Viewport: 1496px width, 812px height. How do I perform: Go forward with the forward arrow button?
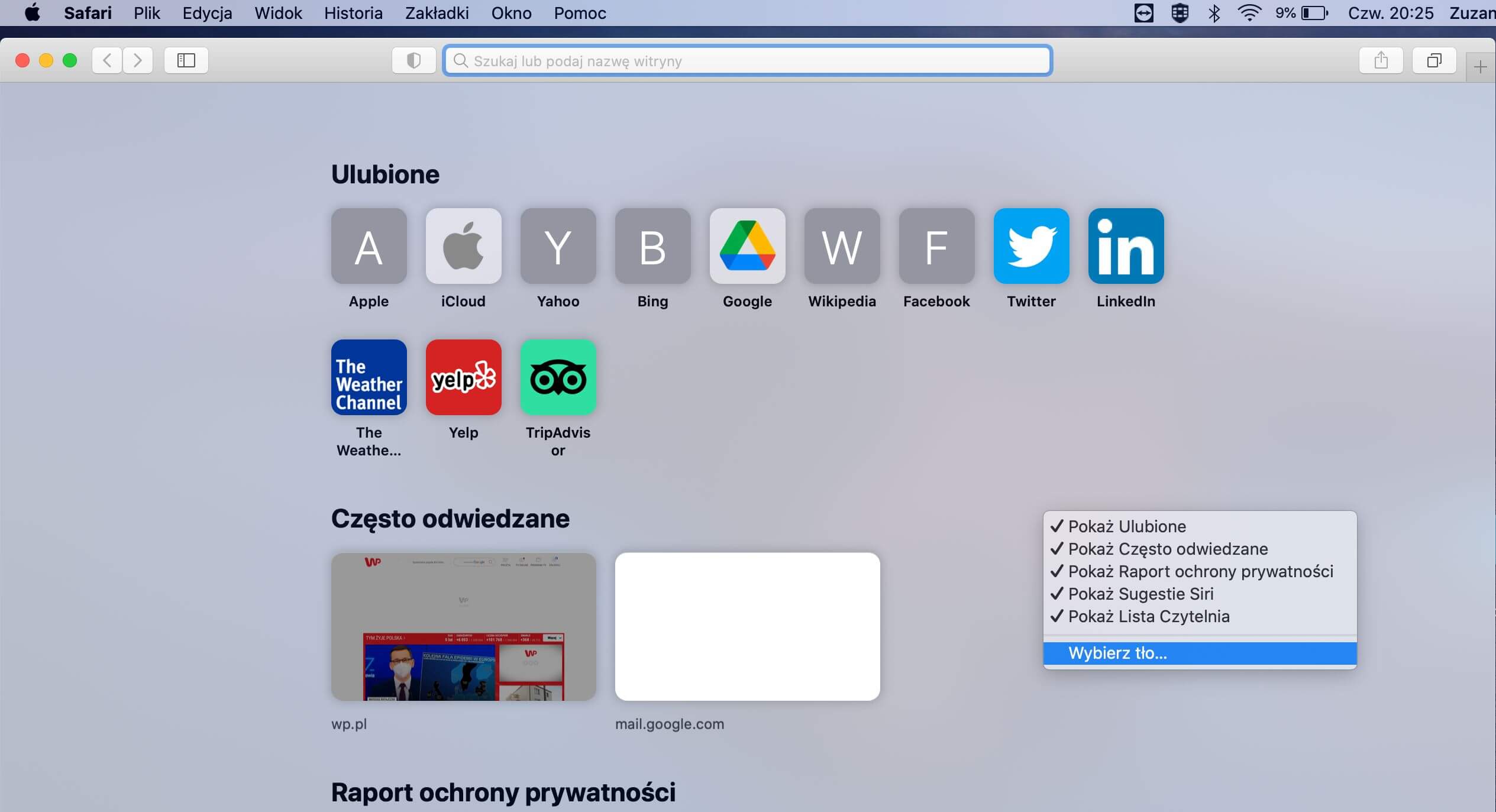(x=138, y=60)
